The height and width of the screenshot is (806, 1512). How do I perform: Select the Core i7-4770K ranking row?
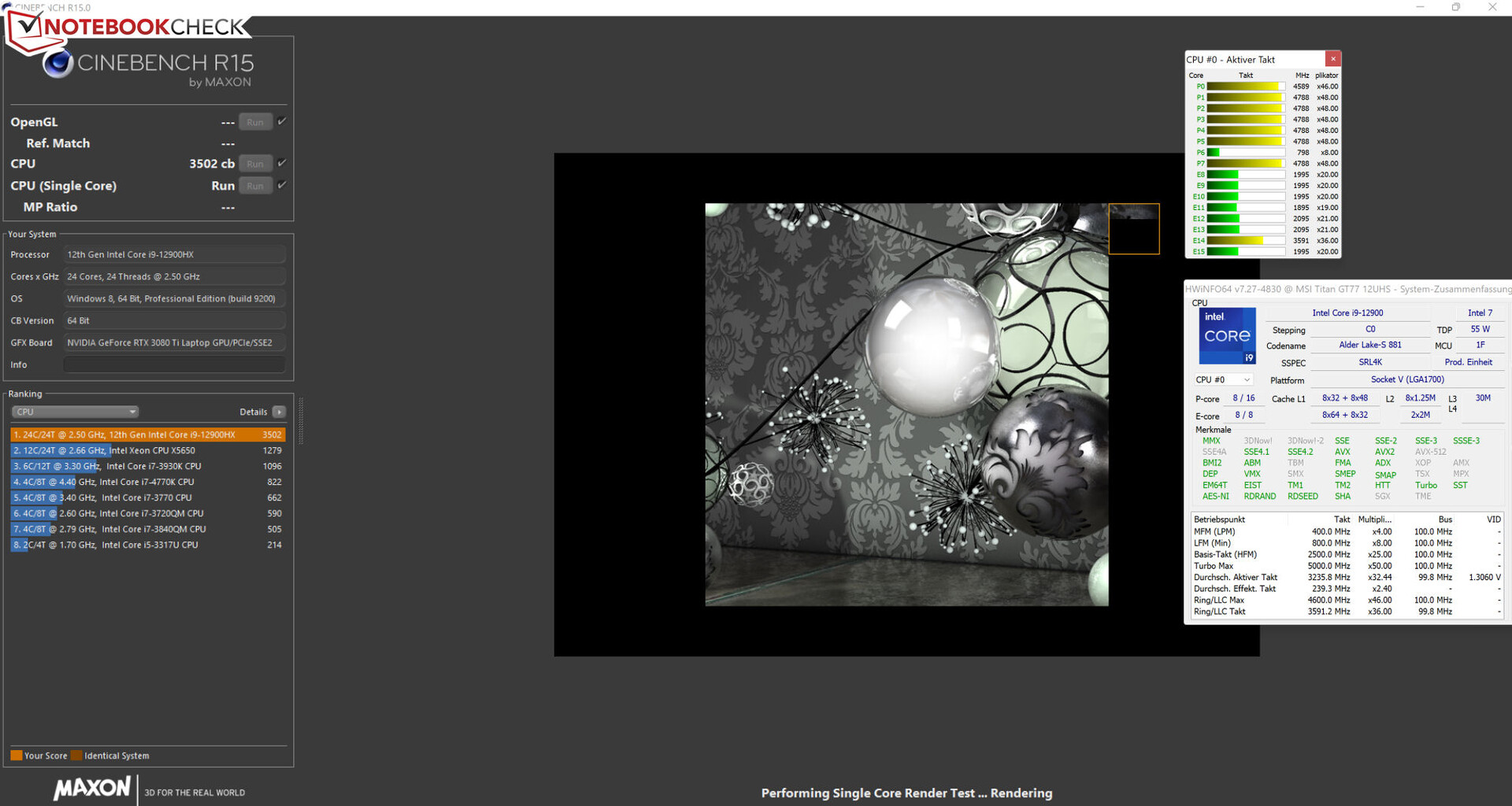tap(147, 482)
